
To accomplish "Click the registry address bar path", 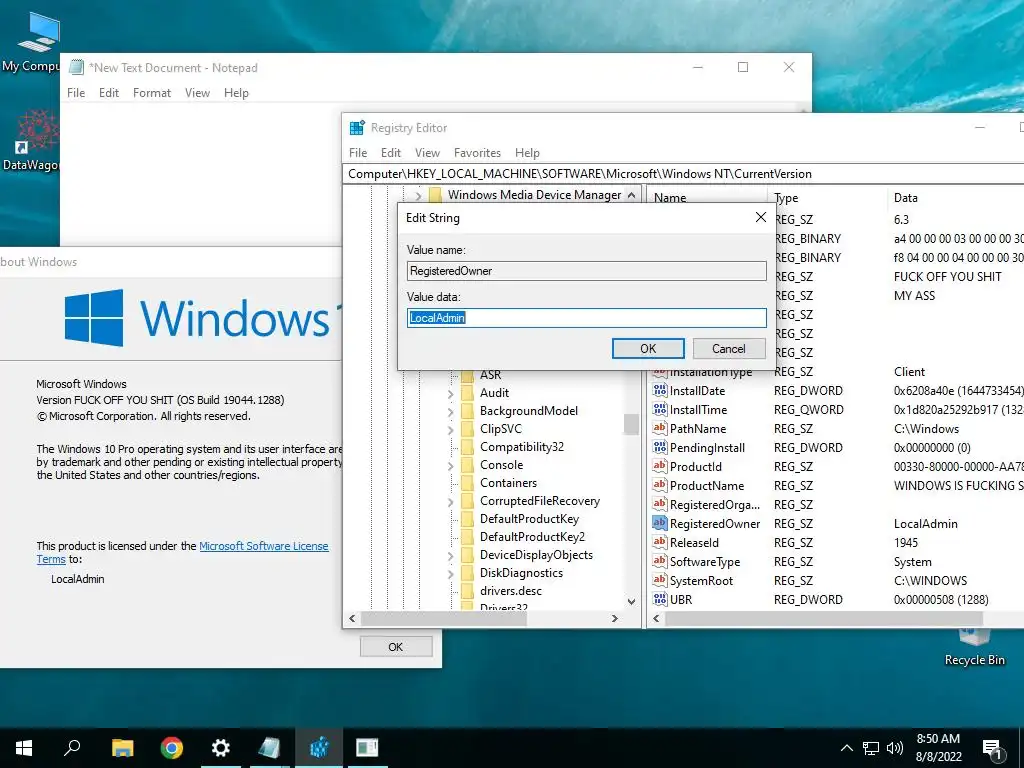I will pyautogui.click(x=580, y=174).
